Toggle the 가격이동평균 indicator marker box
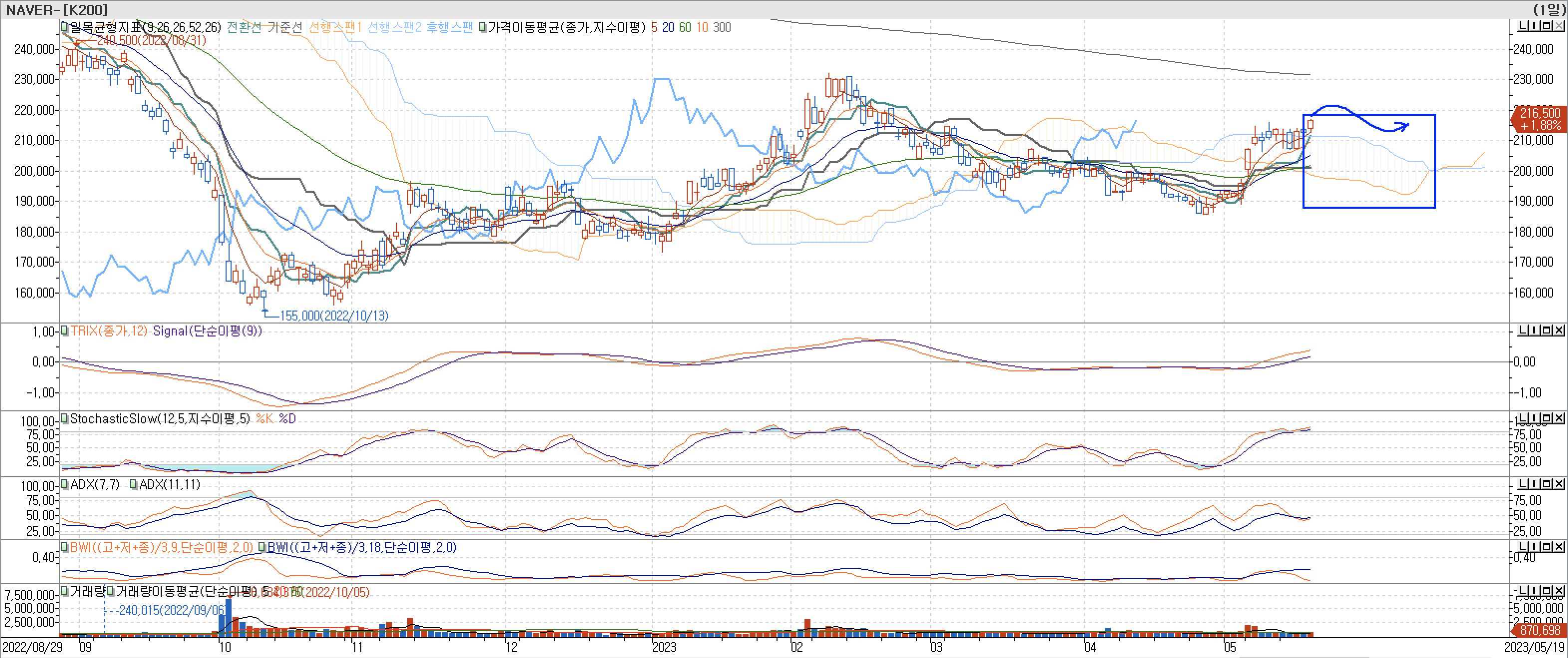The height and width of the screenshot is (658, 1568). point(483,27)
